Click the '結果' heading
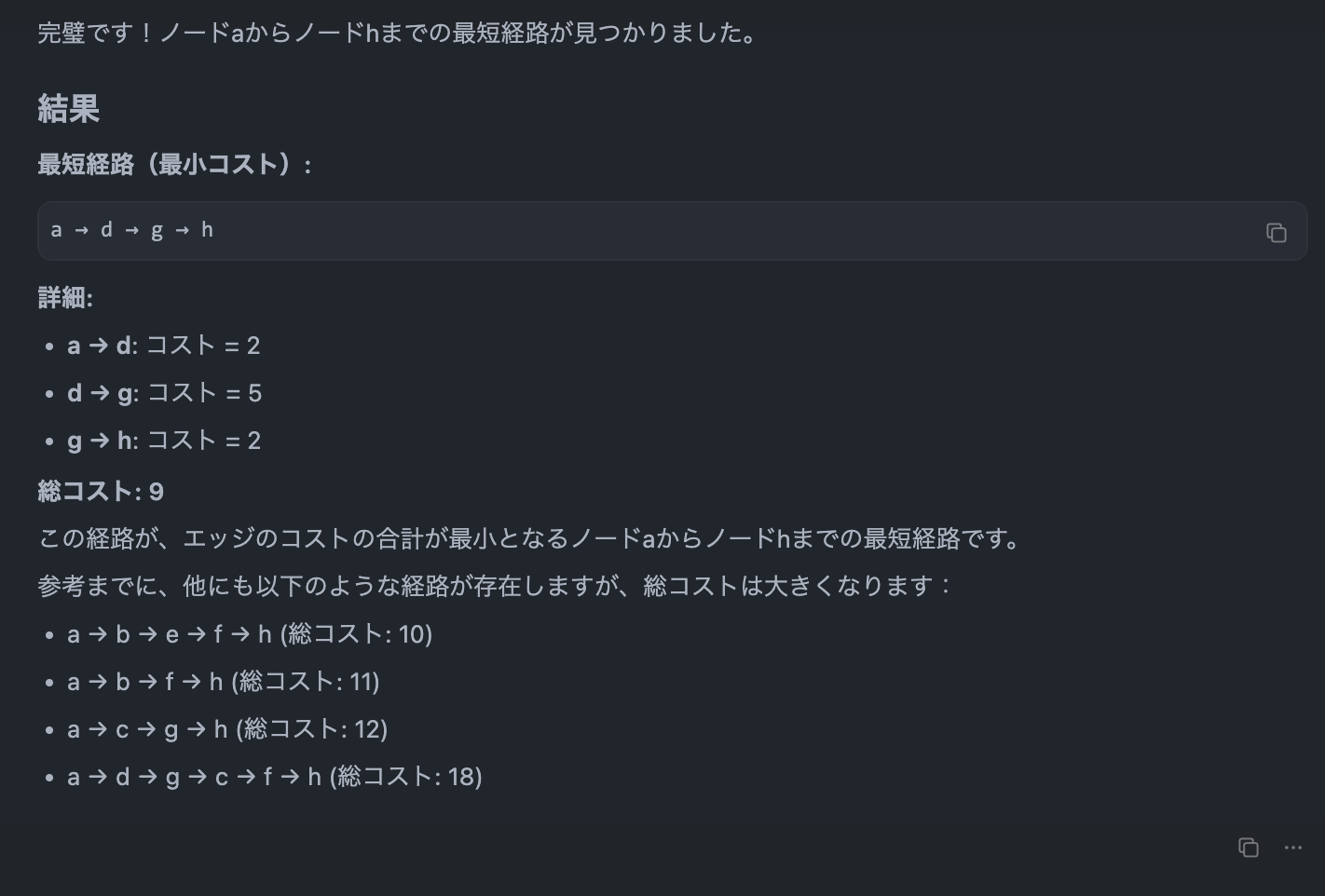 coord(68,110)
